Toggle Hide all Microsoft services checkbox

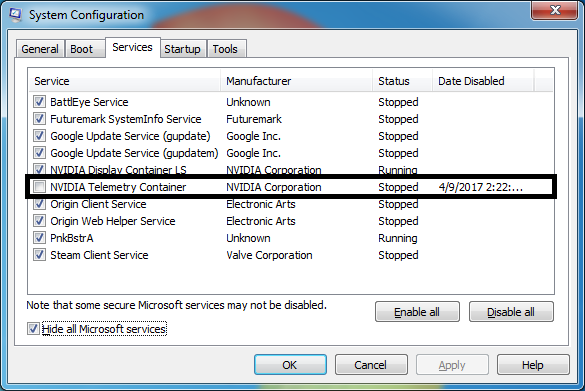click(33, 329)
